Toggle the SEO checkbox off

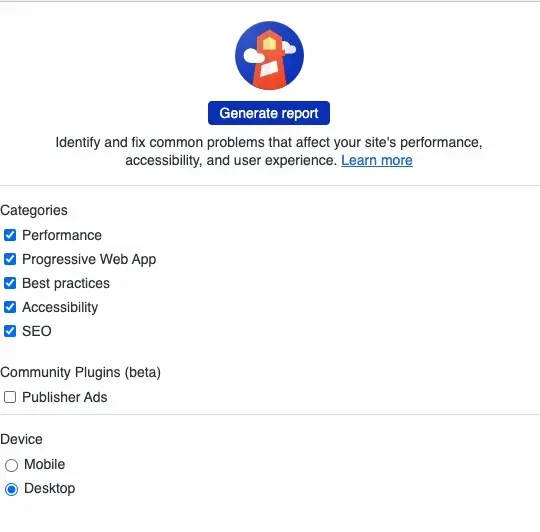coord(10,331)
